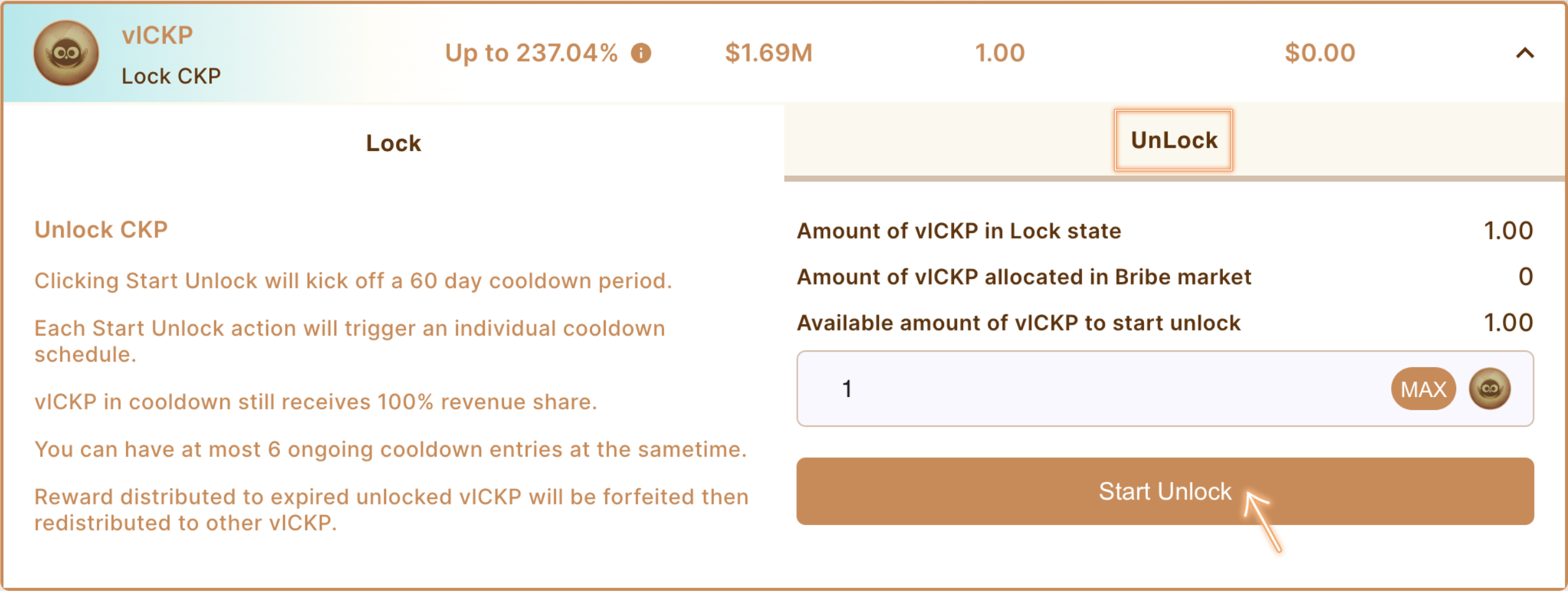Click the $0.00 balance value
This screenshot has height=592, width=1568.
tap(1320, 53)
